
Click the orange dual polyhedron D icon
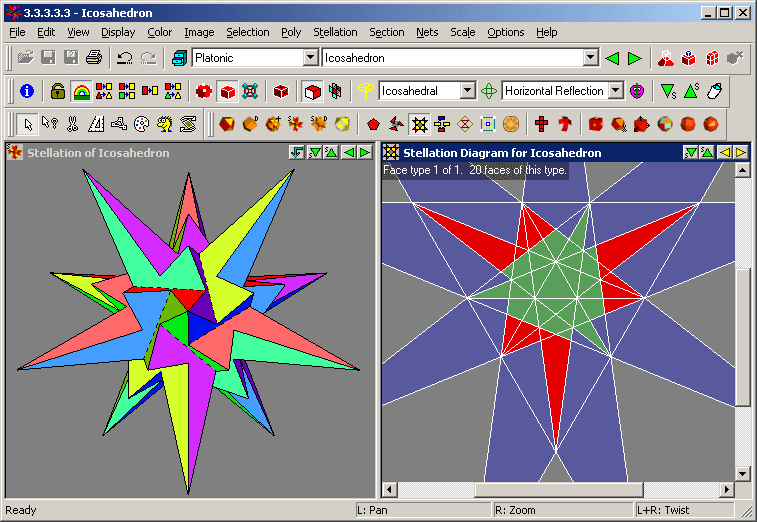click(x=250, y=124)
